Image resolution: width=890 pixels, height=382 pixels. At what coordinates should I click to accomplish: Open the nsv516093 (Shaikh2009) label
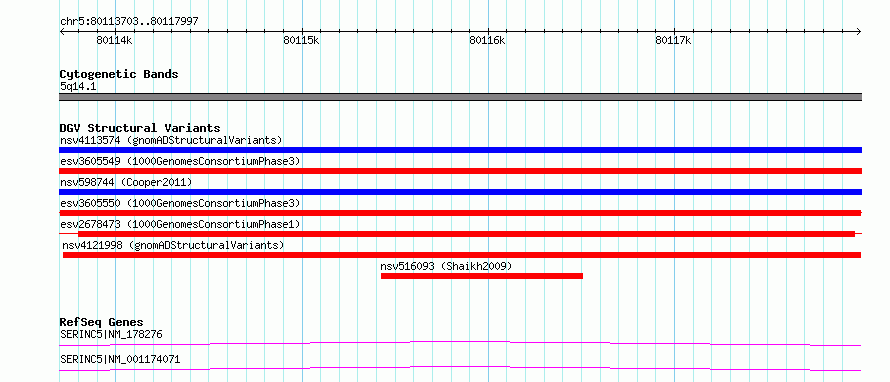(446, 266)
